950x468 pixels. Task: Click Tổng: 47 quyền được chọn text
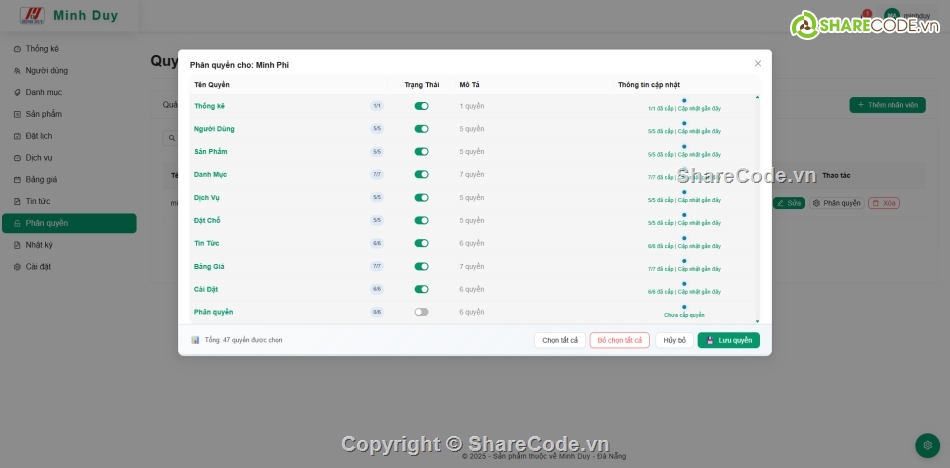point(243,340)
